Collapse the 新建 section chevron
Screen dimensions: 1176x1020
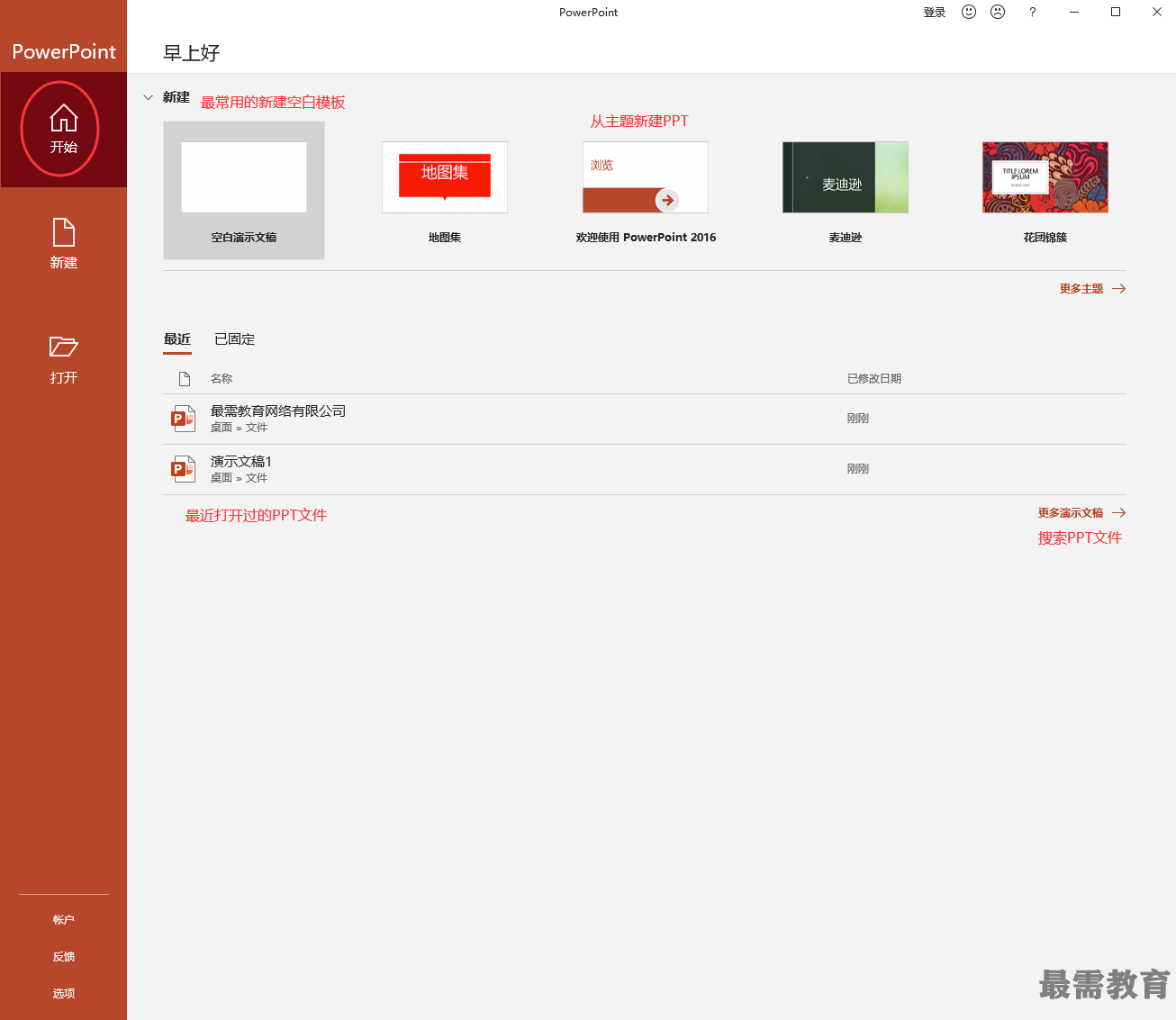149,97
